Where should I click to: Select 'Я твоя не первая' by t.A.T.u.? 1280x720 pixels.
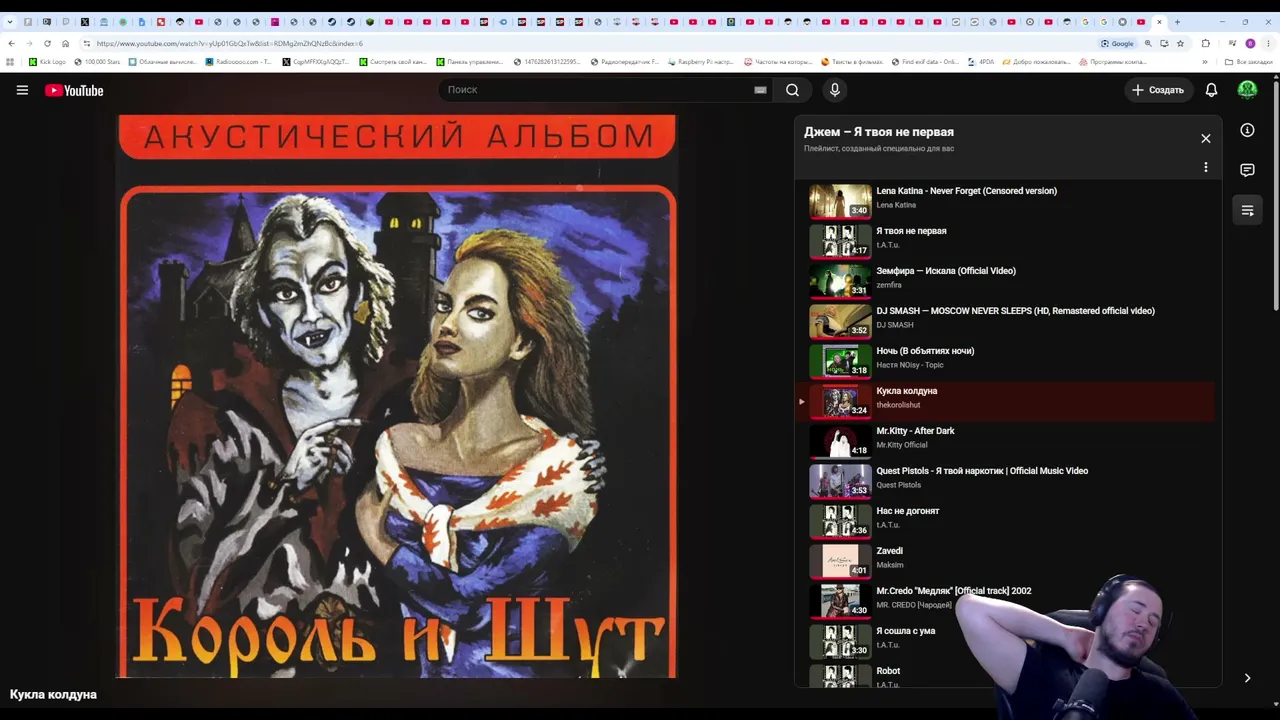(1005, 241)
